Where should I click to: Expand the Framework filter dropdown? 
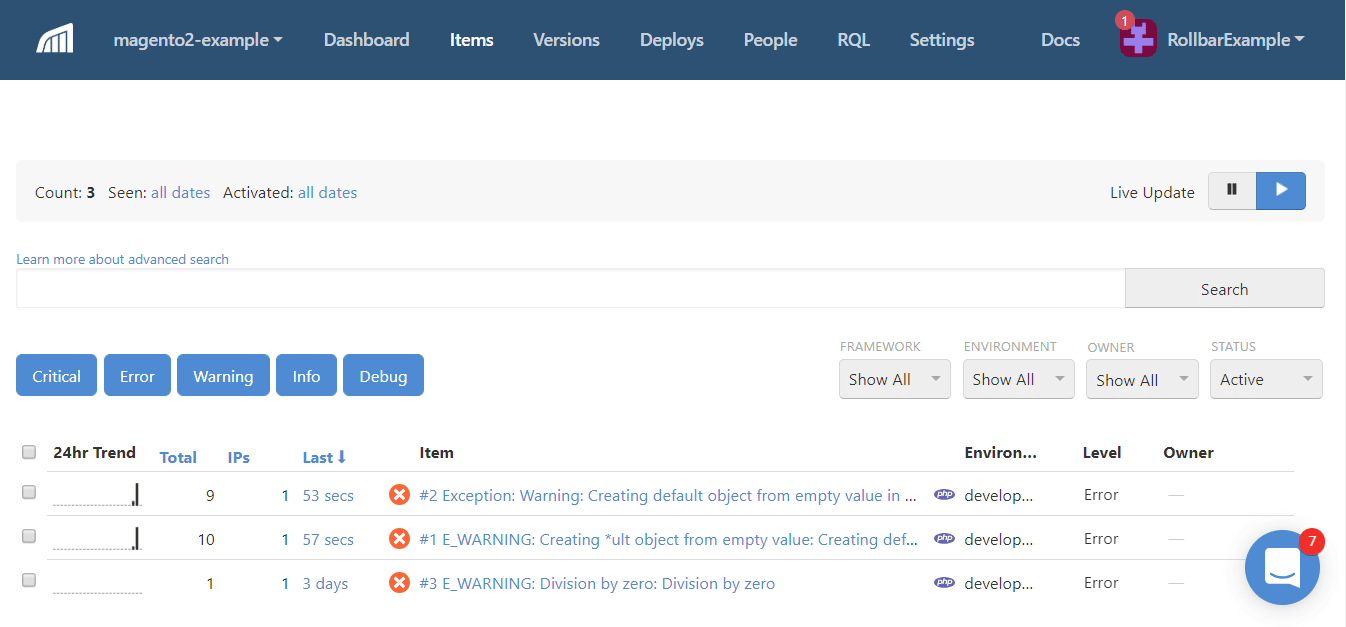tap(894, 380)
